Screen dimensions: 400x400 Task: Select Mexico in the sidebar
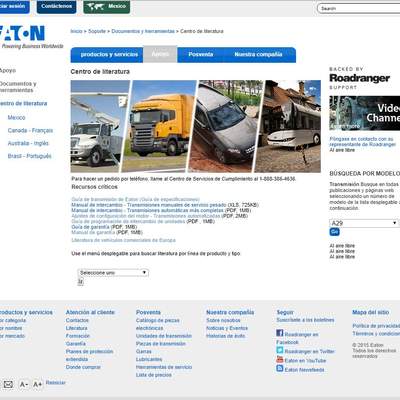point(16,118)
